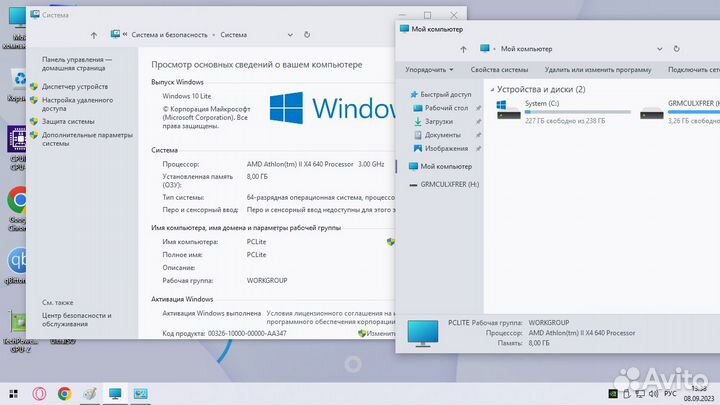Click Свойства системы toolbar button

click(499, 70)
